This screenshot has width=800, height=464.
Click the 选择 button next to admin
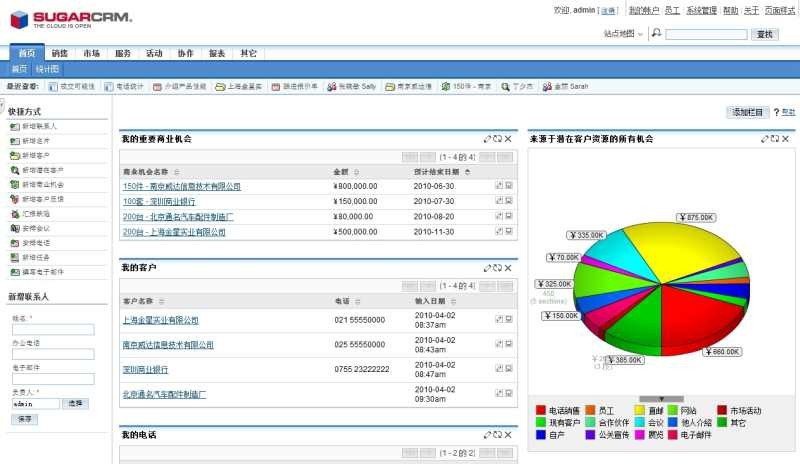(76, 403)
